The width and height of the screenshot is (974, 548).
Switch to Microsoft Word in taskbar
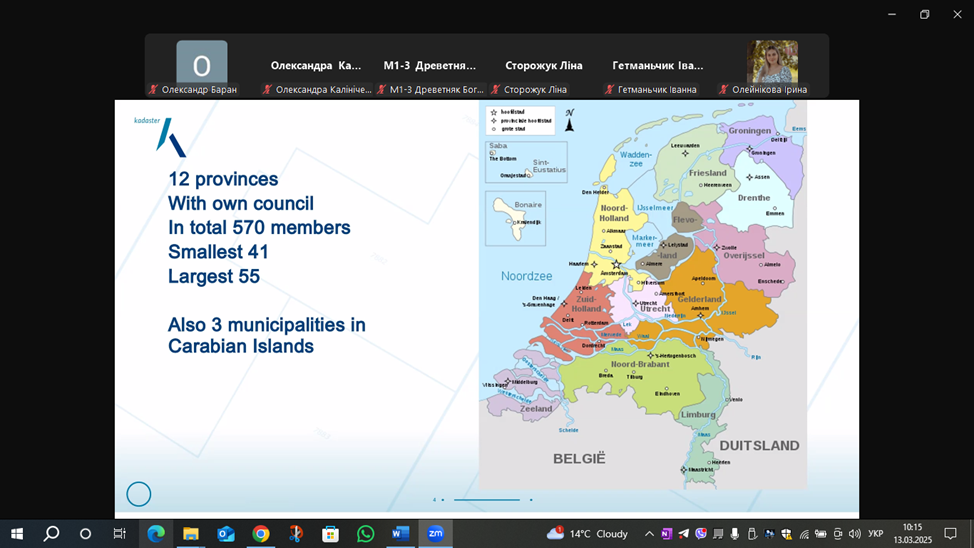(x=401, y=534)
